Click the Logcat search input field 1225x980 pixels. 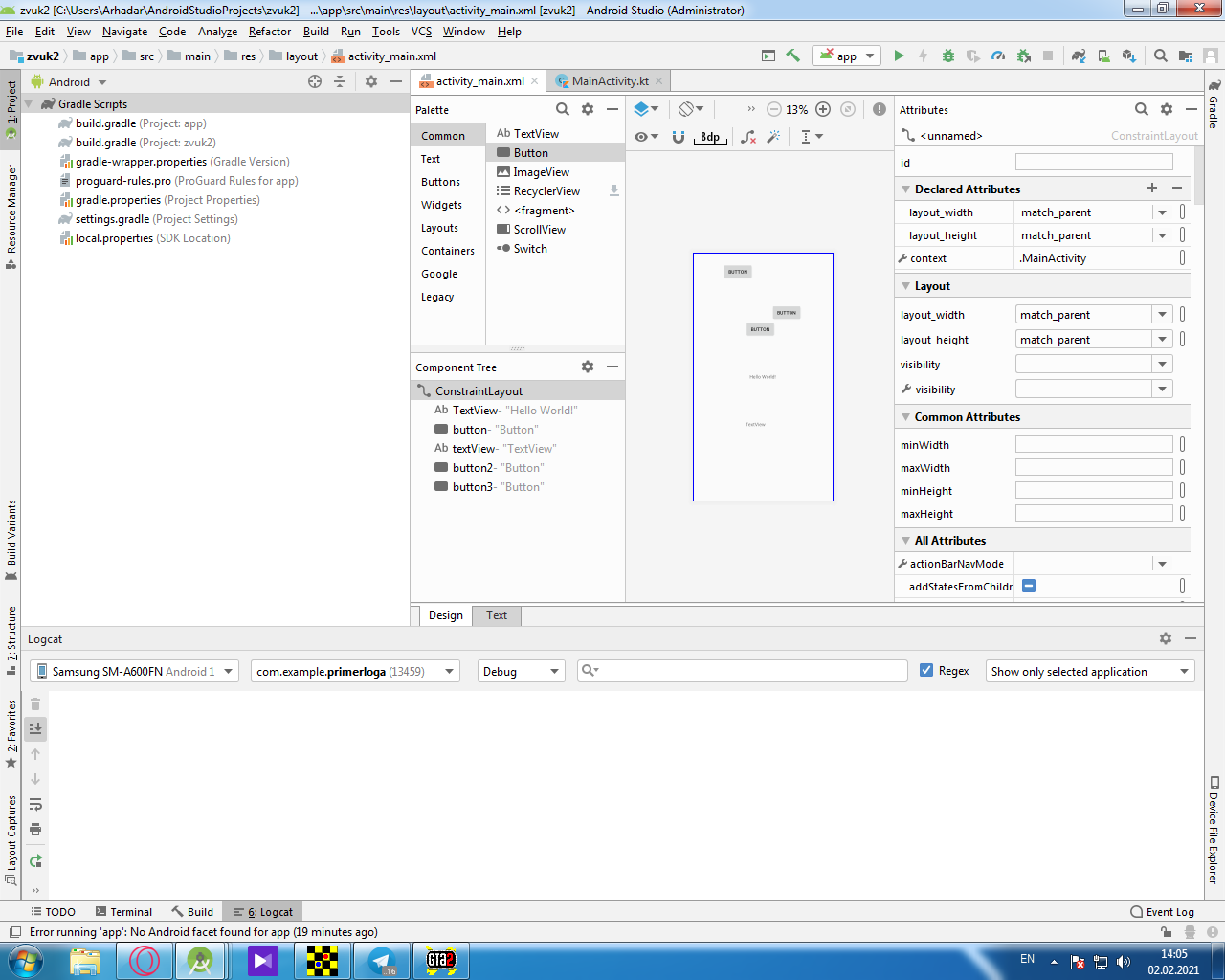coord(743,671)
